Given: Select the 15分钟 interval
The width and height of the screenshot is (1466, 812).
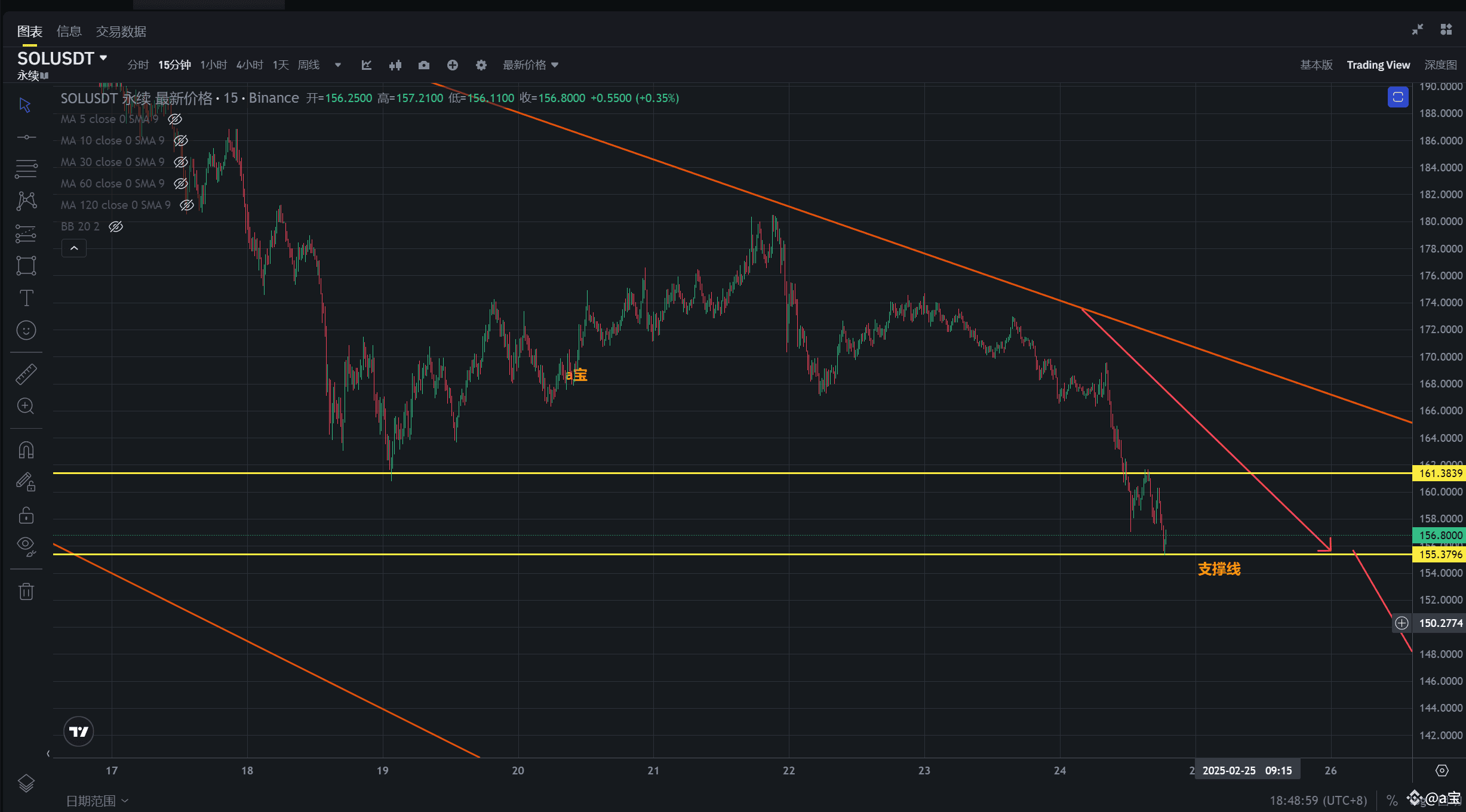Looking at the screenshot, I should click(174, 65).
